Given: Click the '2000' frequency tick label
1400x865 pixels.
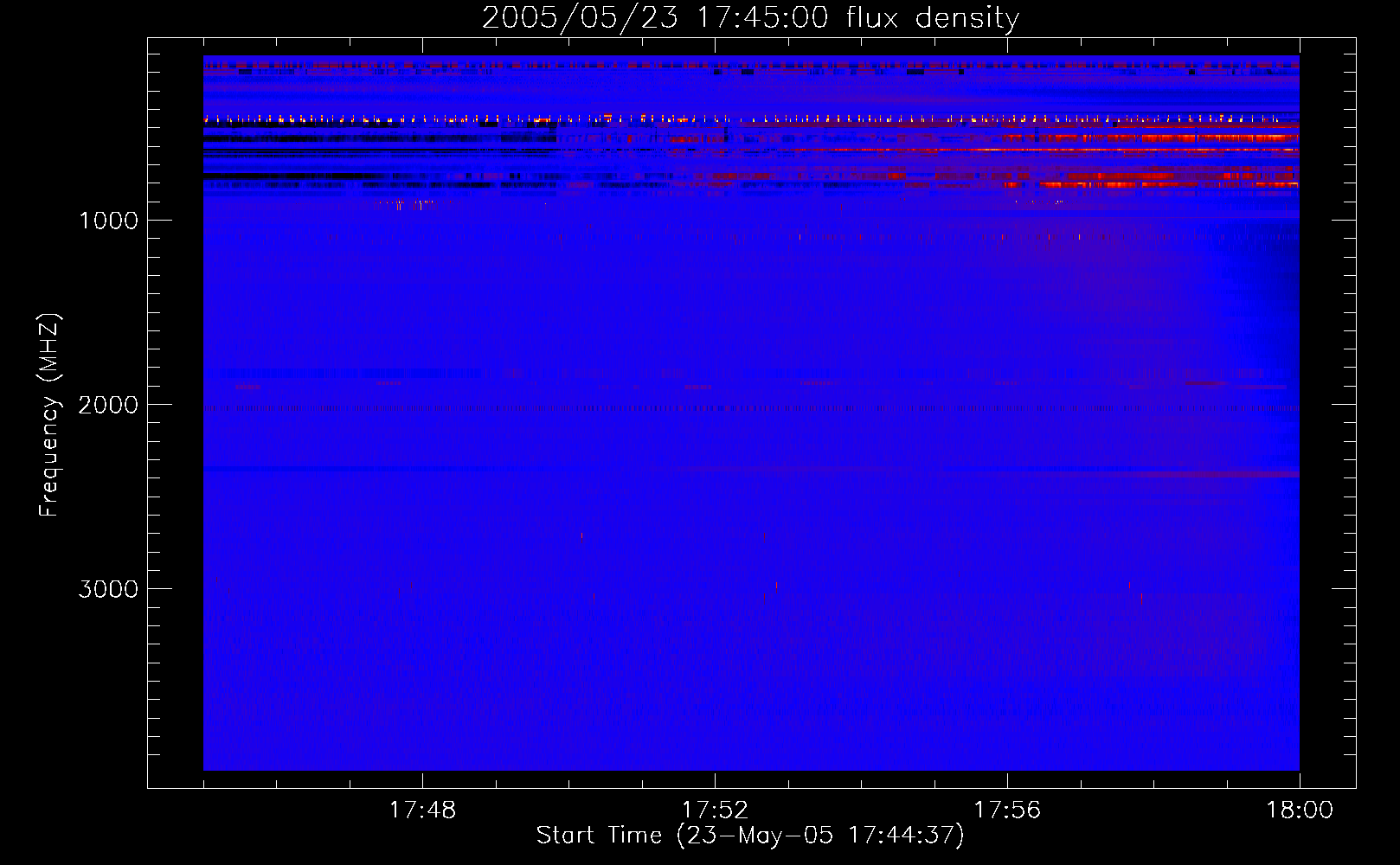Looking at the screenshot, I should tap(108, 405).
